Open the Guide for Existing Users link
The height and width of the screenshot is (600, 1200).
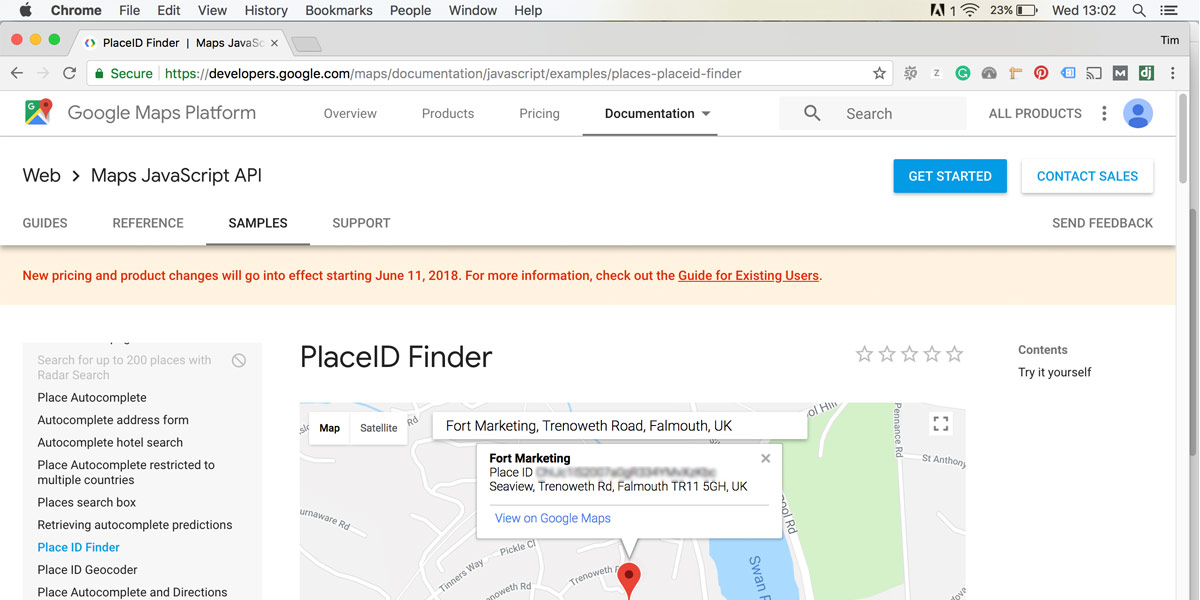tap(748, 275)
